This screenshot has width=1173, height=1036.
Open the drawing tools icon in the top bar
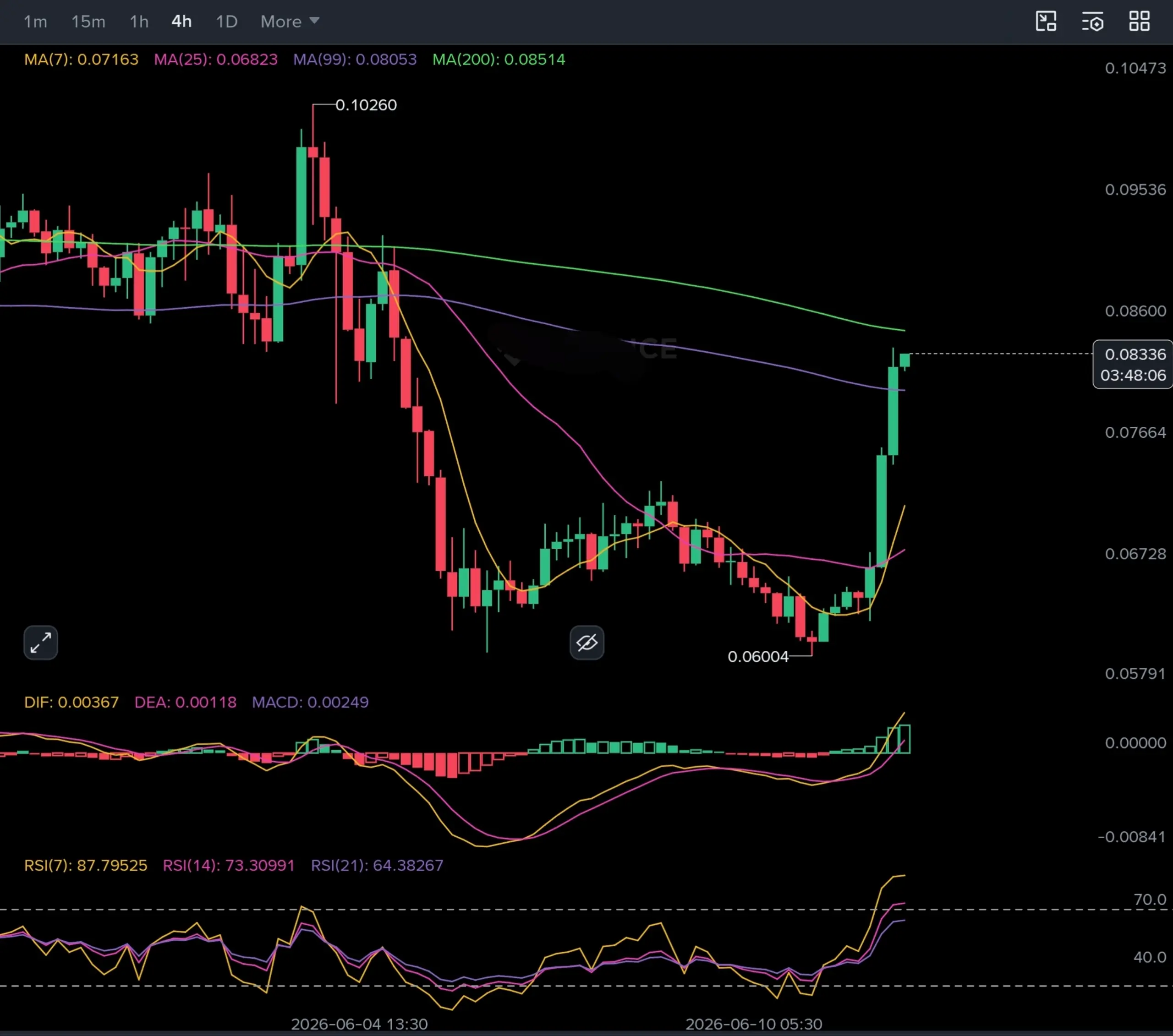(1046, 21)
